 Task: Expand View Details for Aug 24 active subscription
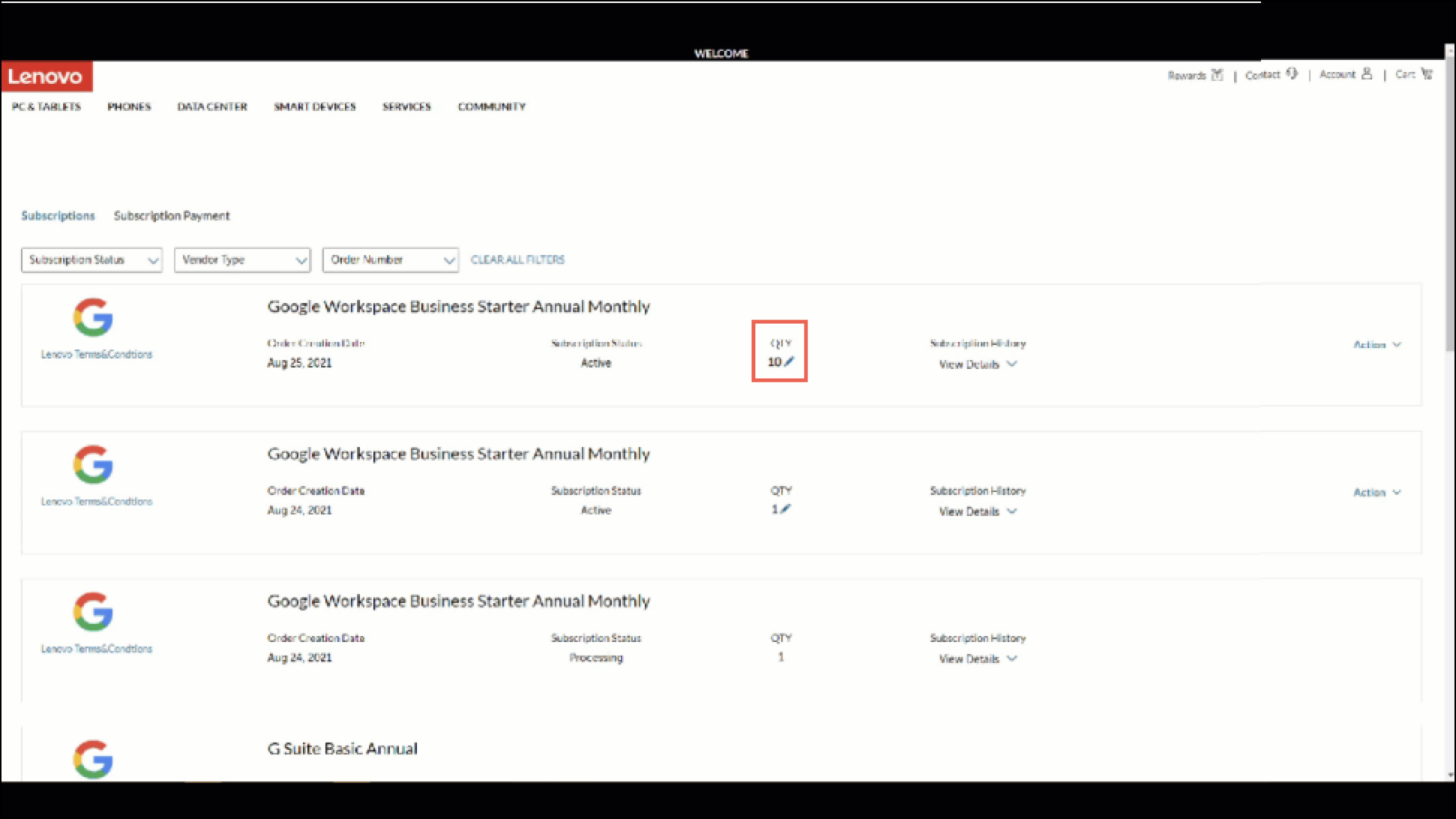978,511
